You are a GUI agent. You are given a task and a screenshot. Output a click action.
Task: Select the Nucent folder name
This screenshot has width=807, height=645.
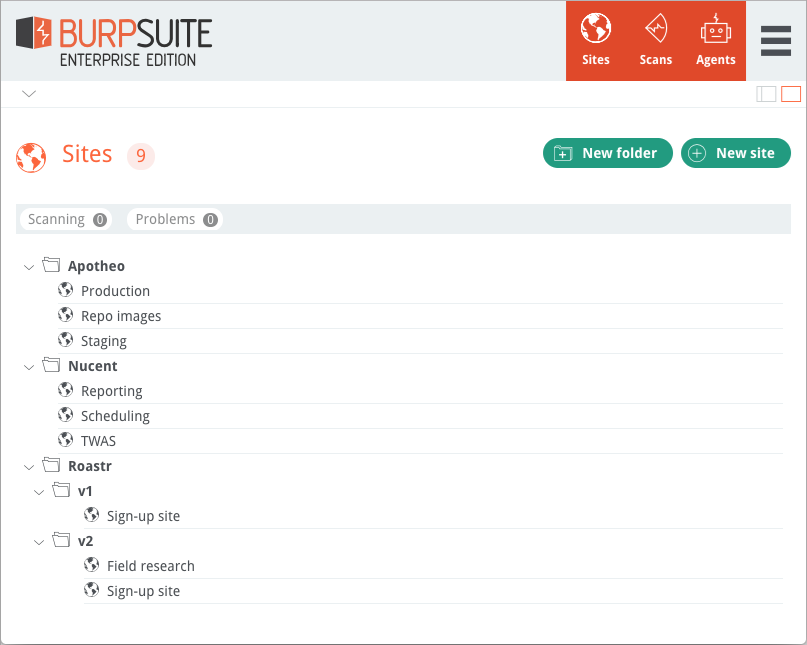[x=93, y=366]
